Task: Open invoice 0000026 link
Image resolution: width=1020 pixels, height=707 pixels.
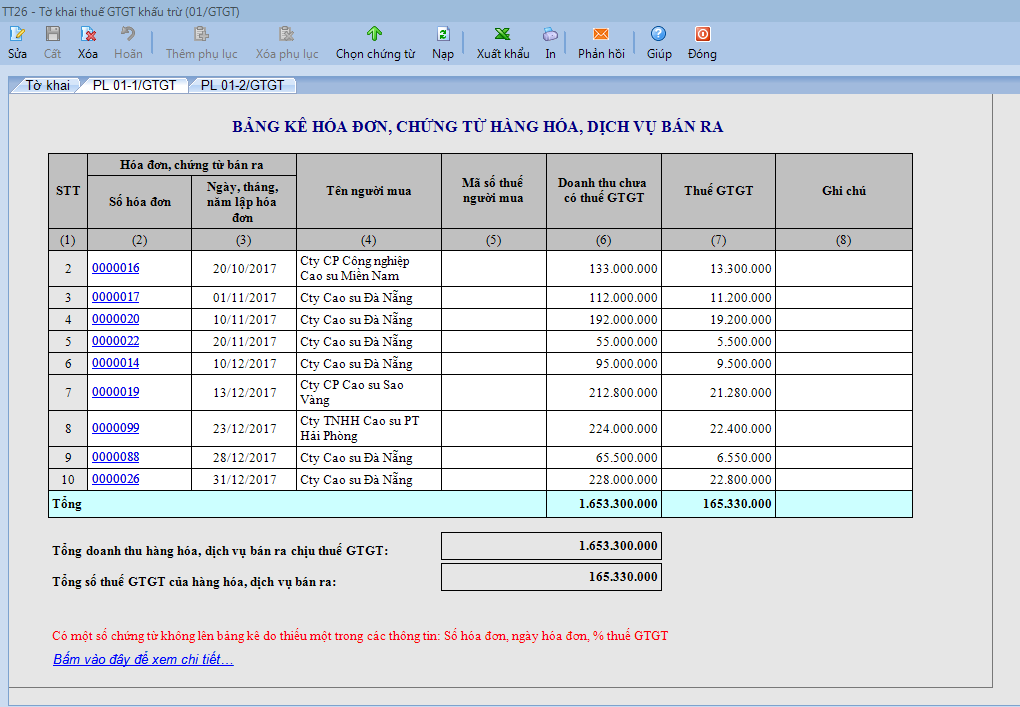Action: [116, 479]
